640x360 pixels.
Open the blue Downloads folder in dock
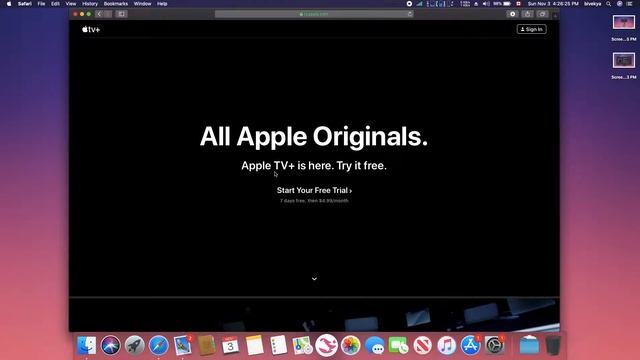tap(529, 345)
